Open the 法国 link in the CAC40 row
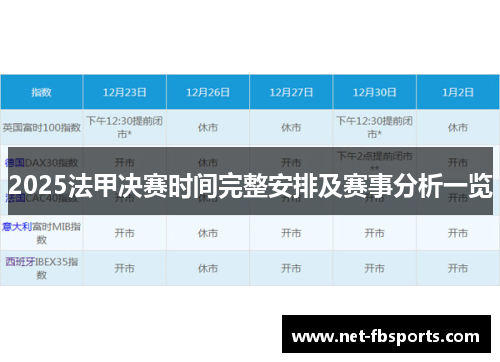Screen dimensions: 500x362 click(x=15, y=198)
